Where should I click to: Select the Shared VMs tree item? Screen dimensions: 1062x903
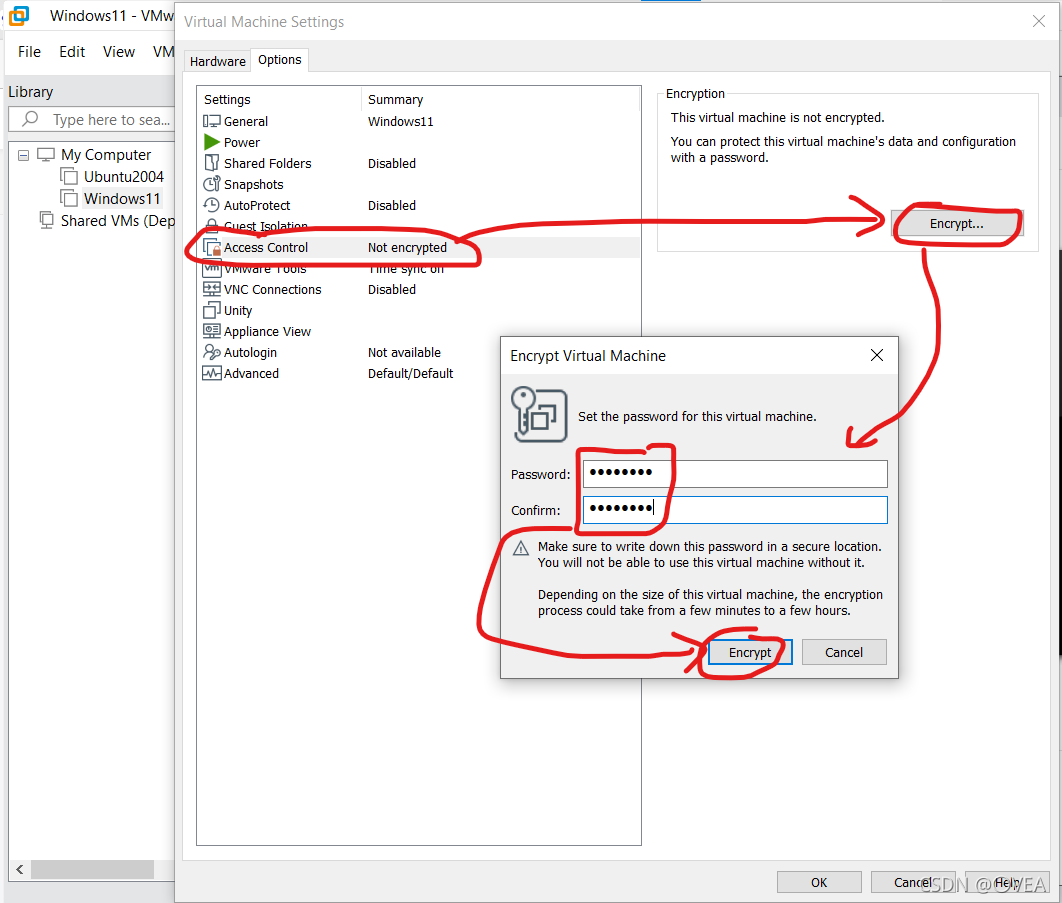click(117, 221)
